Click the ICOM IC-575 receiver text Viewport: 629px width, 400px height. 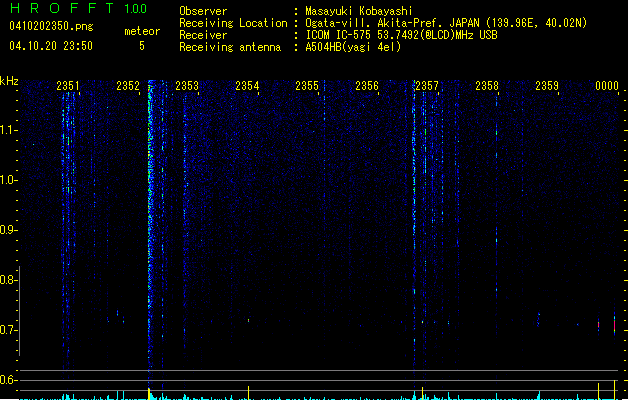point(401,35)
